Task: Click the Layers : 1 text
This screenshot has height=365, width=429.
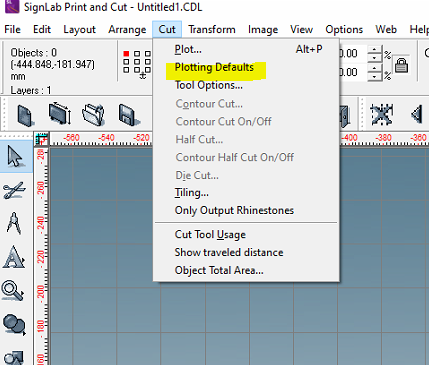Action: coord(31,90)
